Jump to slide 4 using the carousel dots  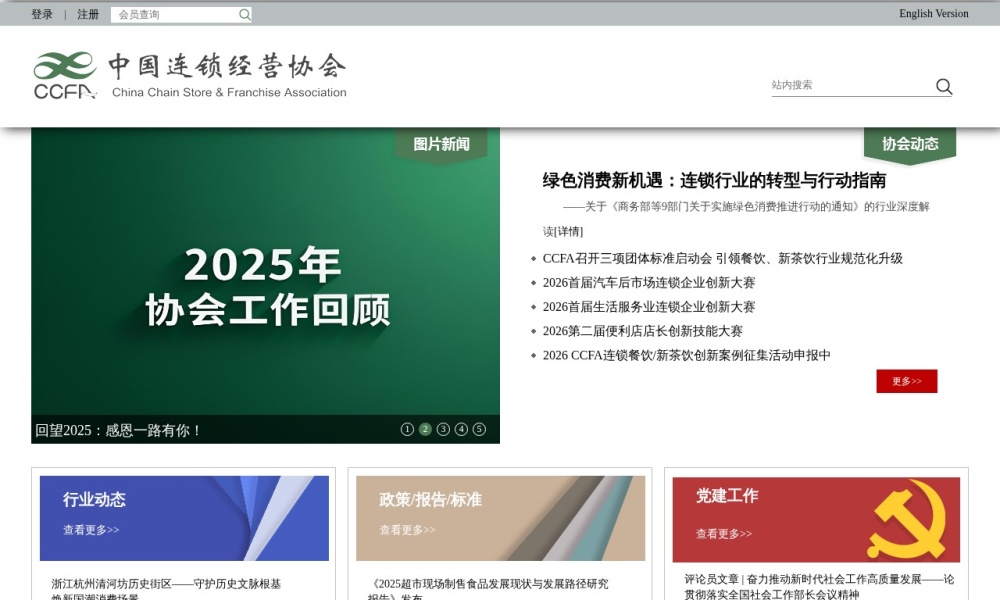coord(461,428)
